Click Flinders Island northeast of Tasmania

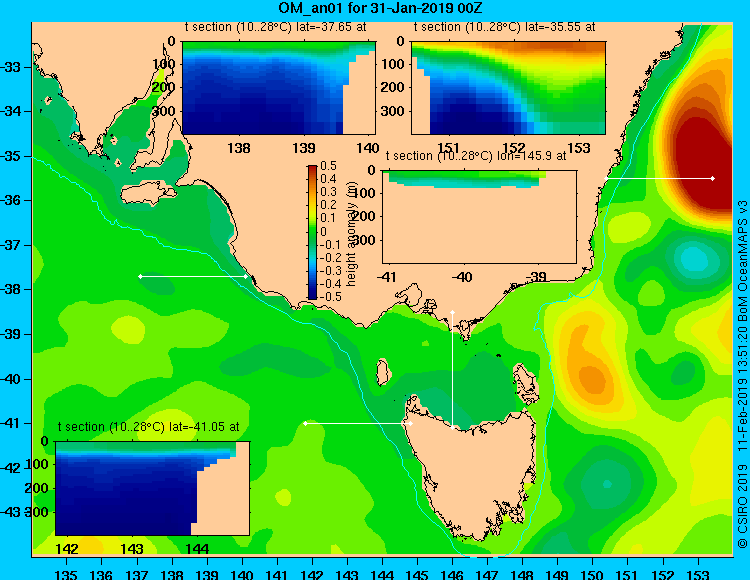[525, 383]
